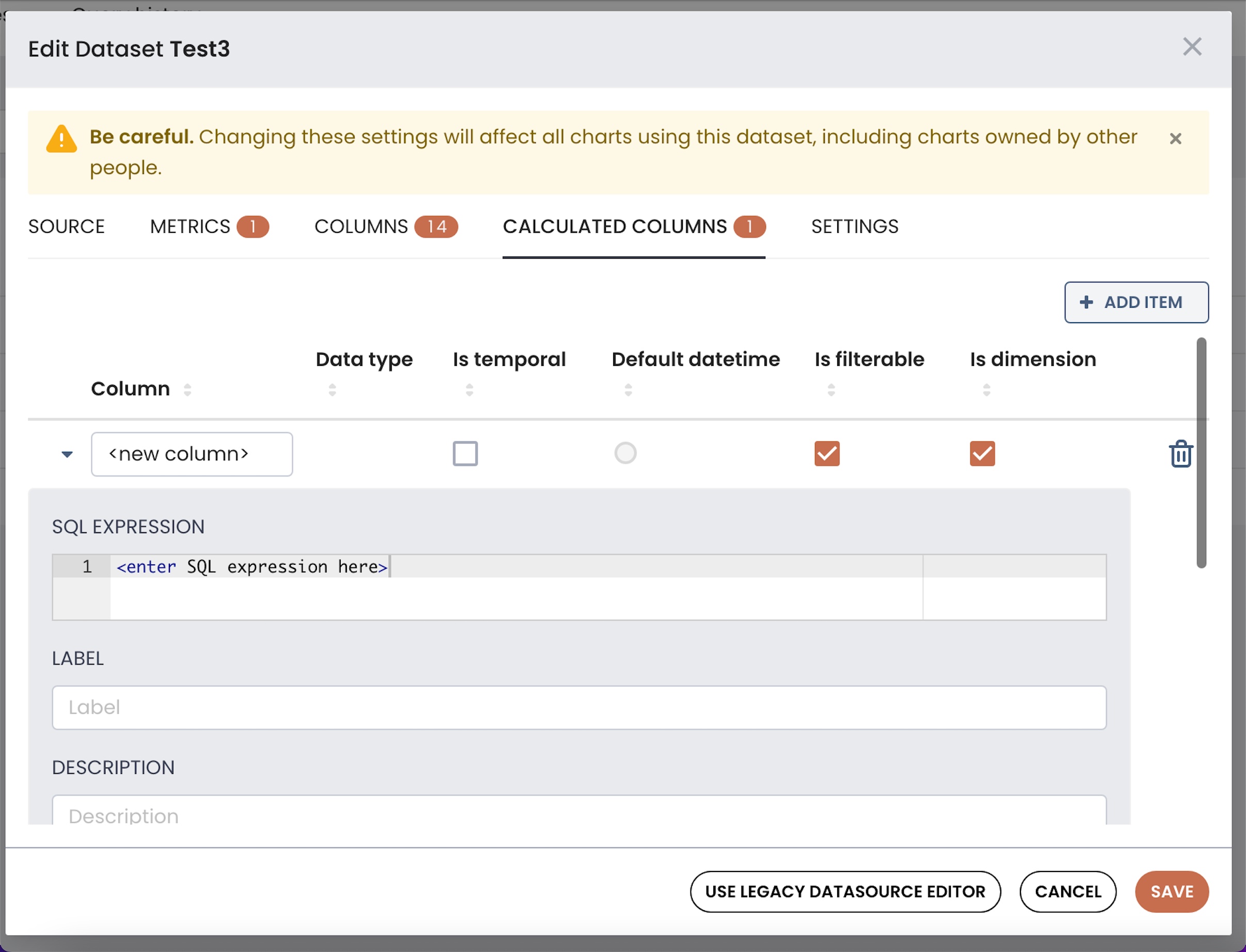
Task: Save the dataset changes
Action: 1171,892
